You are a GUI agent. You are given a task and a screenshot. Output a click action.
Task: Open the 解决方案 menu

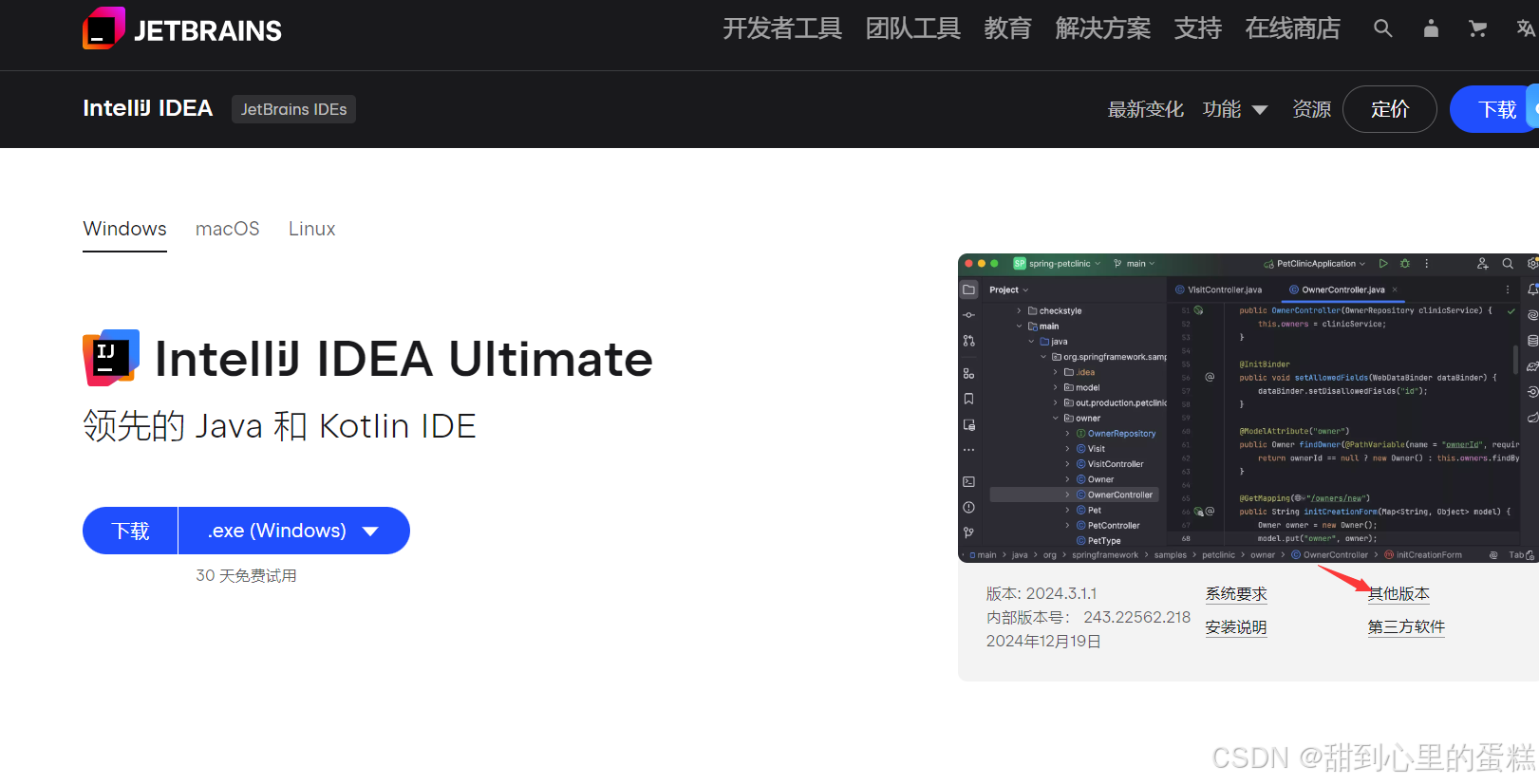1103,28
